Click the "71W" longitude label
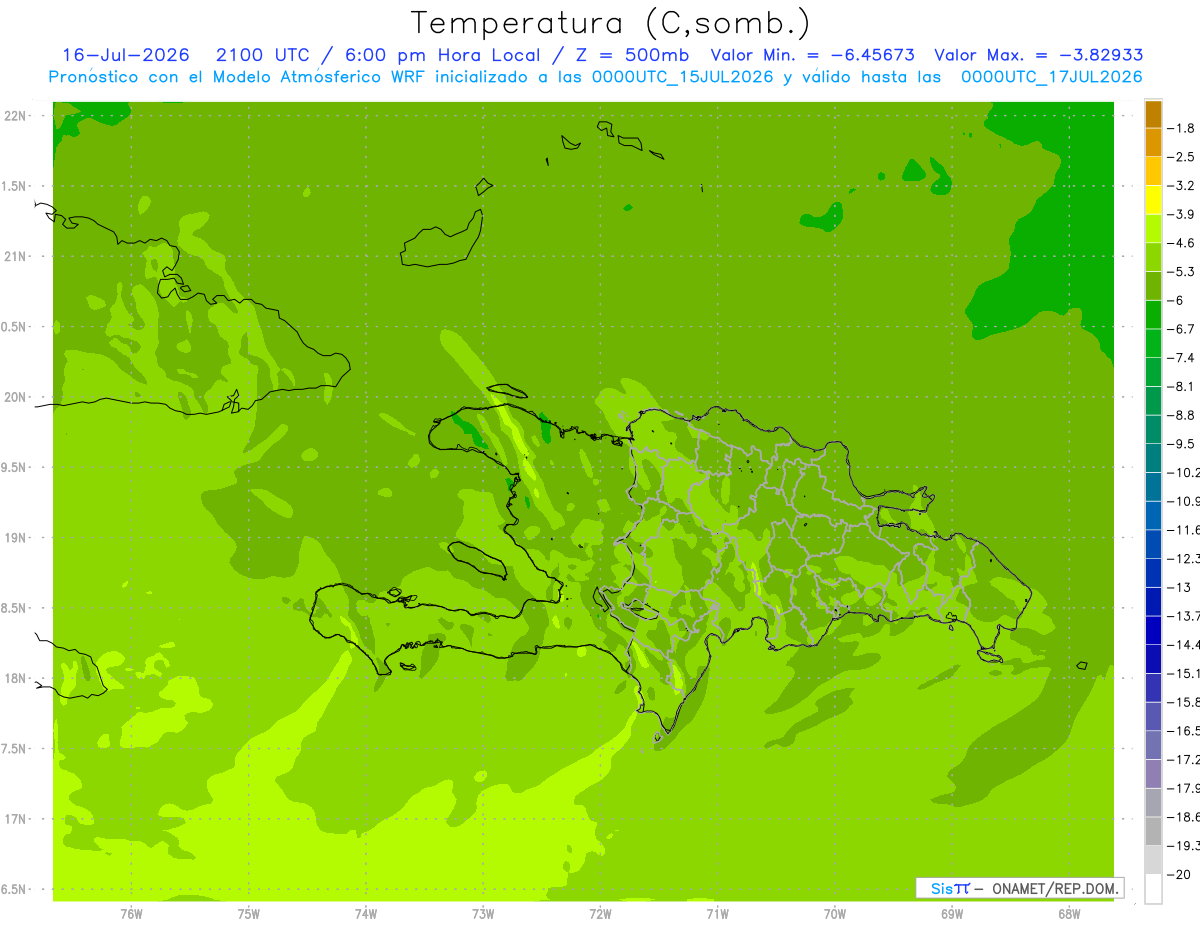The height and width of the screenshot is (927, 1200). pos(717,914)
